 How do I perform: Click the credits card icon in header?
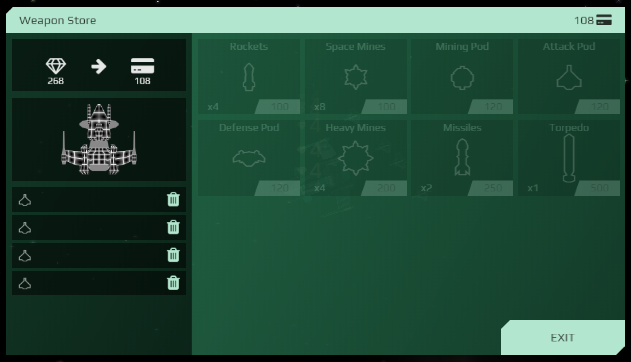pyautogui.click(x=604, y=20)
